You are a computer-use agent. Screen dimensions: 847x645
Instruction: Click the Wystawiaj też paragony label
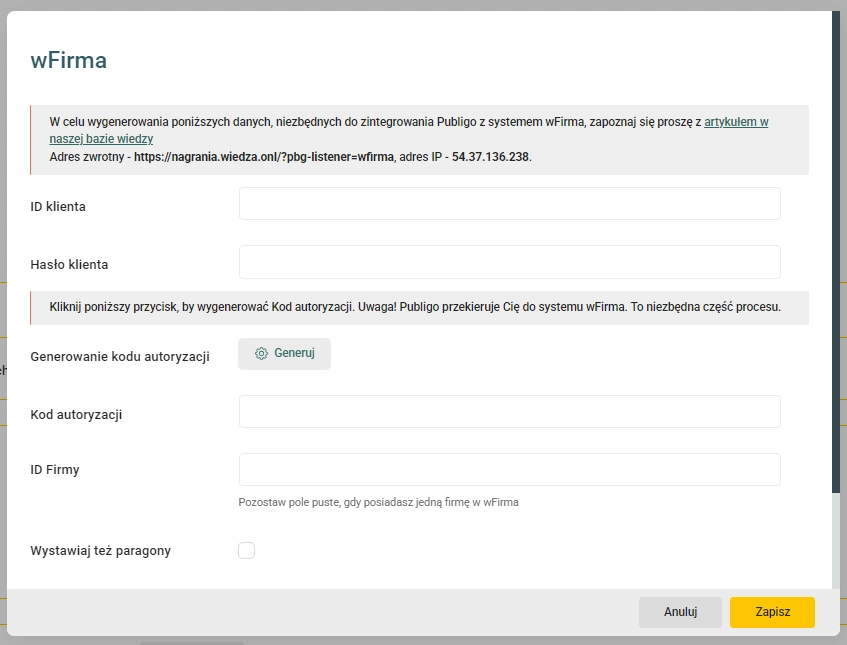pyautogui.click(x=100, y=550)
